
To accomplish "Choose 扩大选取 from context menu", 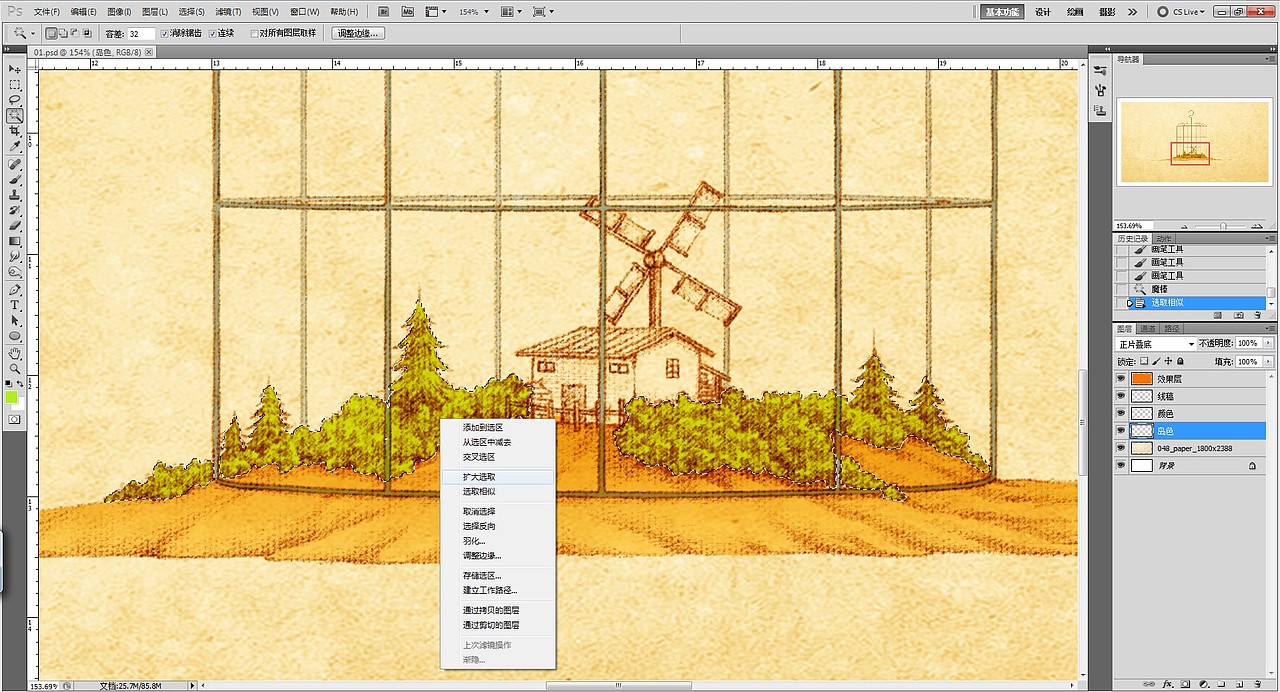I will (x=497, y=477).
